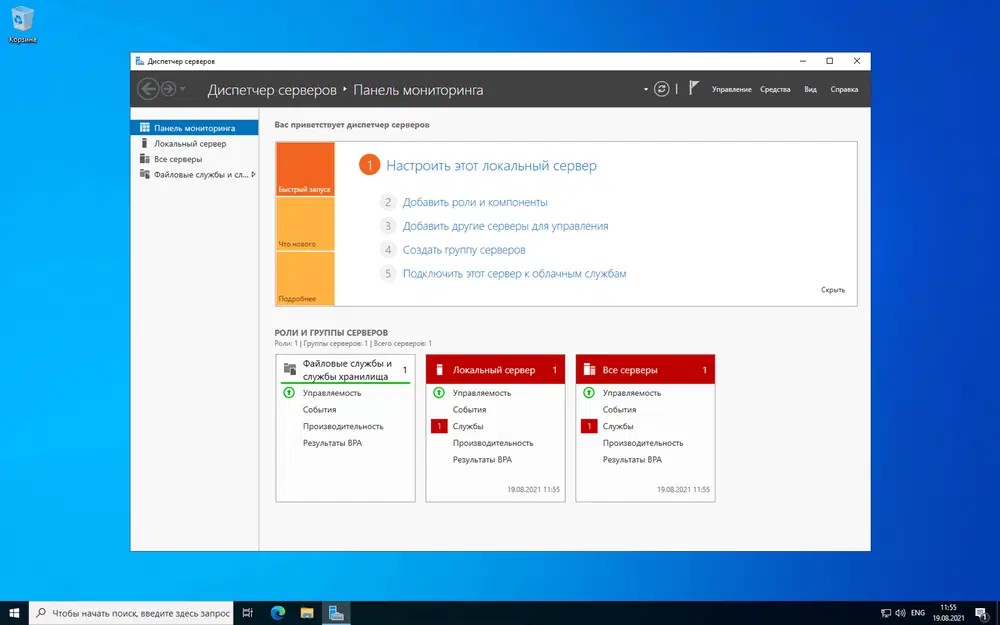Click Server Manager title bar icon
This screenshot has width=1000, height=625.
click(x=140, y=61)
